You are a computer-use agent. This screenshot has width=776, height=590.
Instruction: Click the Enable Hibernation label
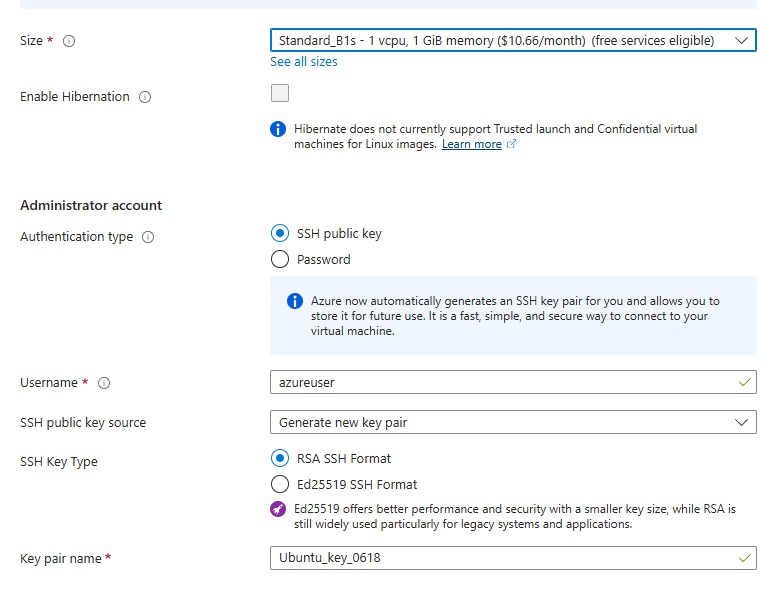click(x=75, y=97)
